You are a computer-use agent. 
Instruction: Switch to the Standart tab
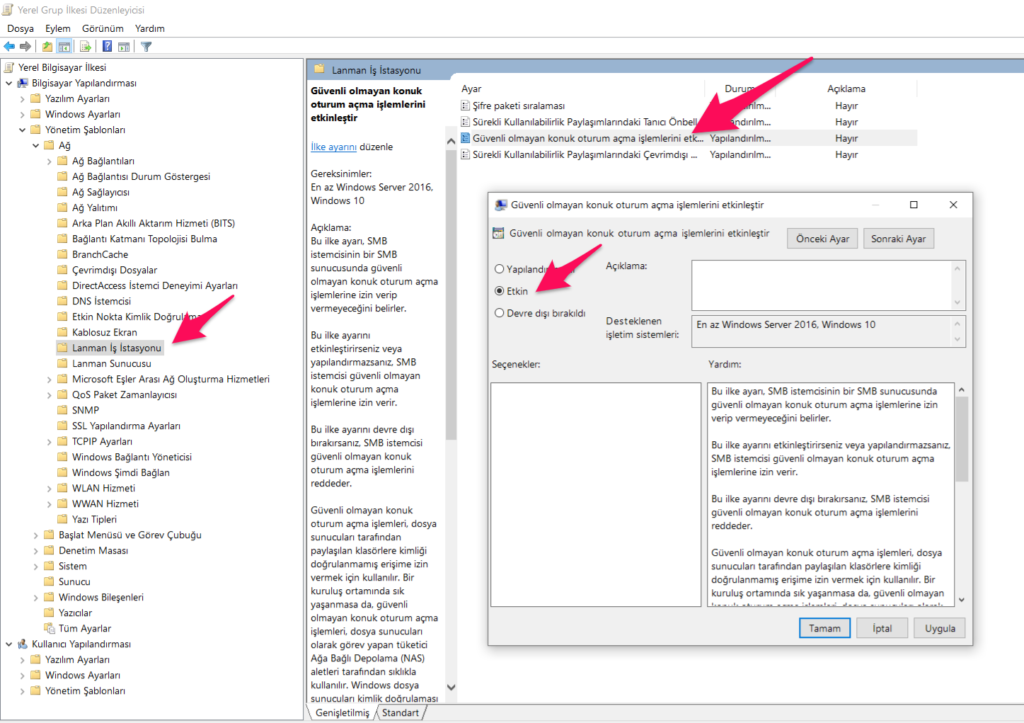click(x=400, y=713)
